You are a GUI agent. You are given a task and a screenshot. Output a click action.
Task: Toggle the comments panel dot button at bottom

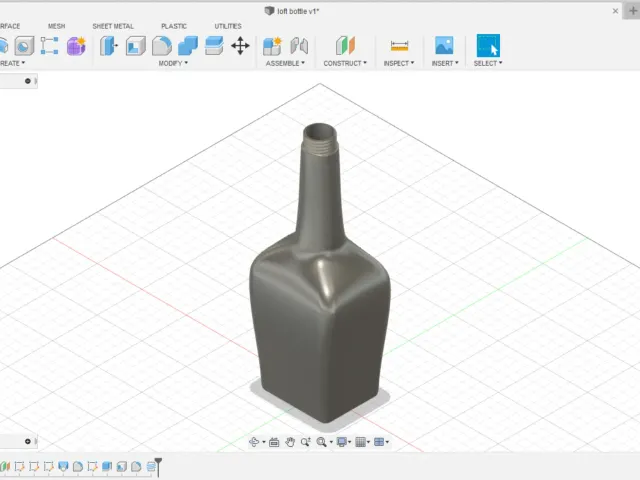tap(28, 441)
